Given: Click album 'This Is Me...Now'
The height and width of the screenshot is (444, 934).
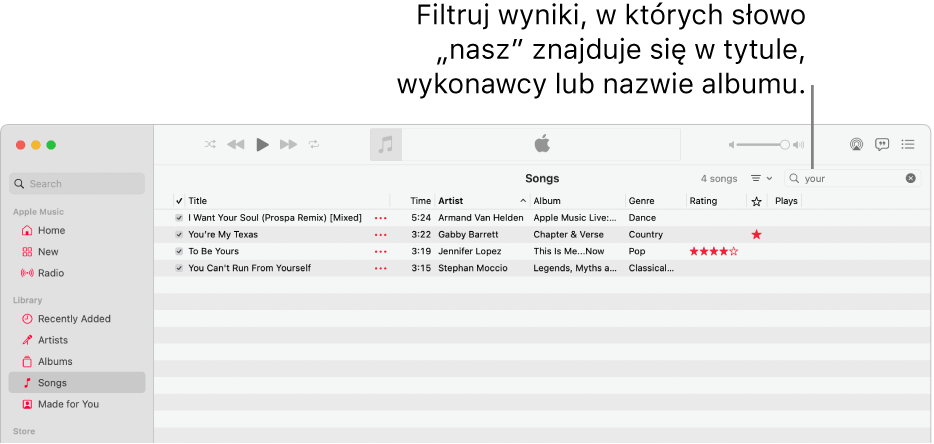Looking at the screenshot, I should point(569,252).
